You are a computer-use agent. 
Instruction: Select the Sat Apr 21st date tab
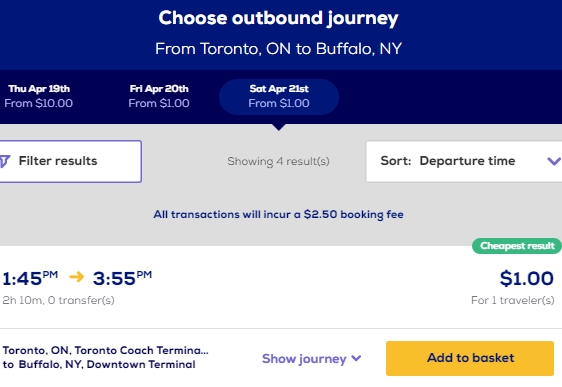[x=279, y=97]
